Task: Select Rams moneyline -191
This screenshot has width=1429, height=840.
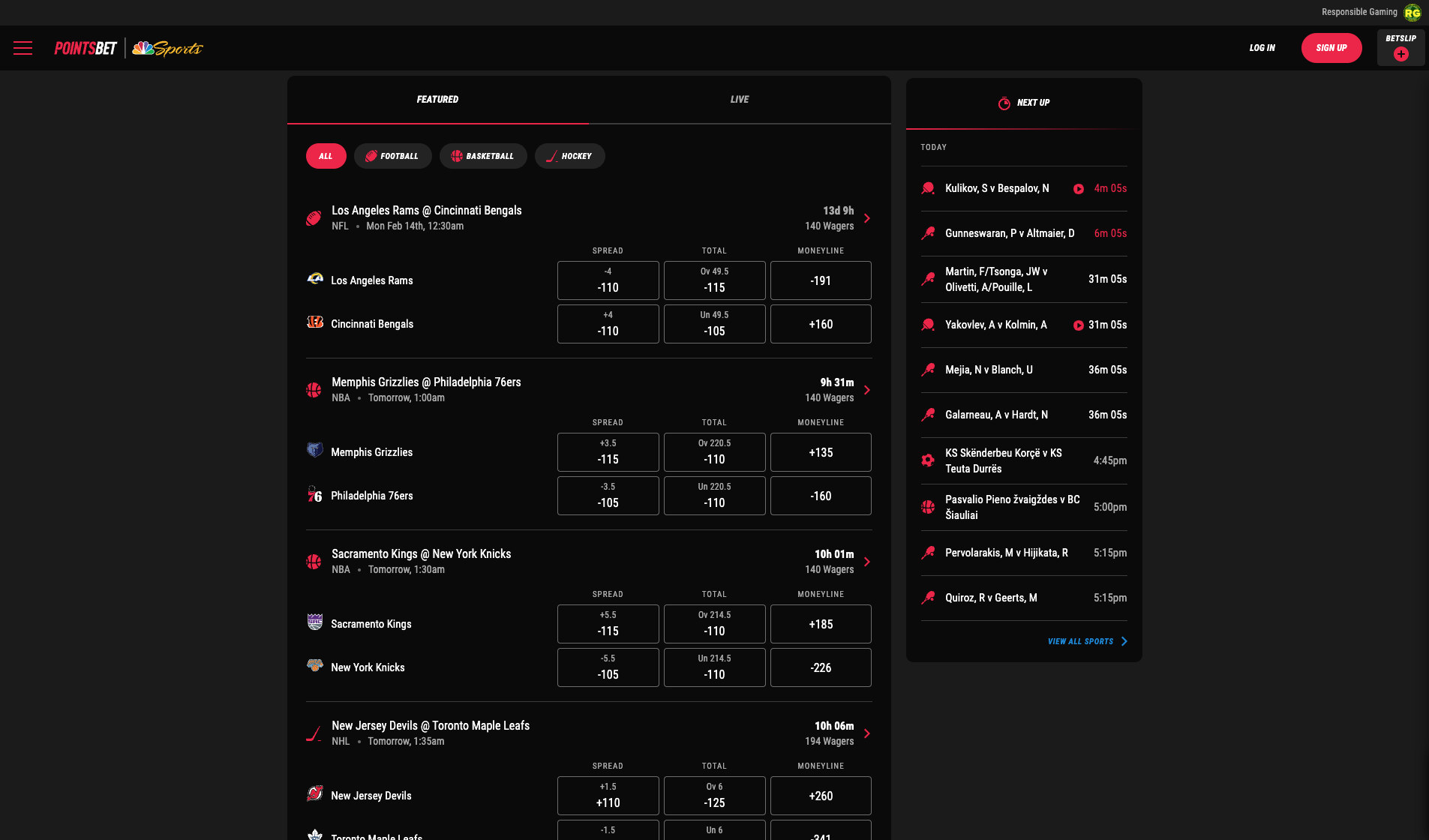Action: click(x=821, y=280)
